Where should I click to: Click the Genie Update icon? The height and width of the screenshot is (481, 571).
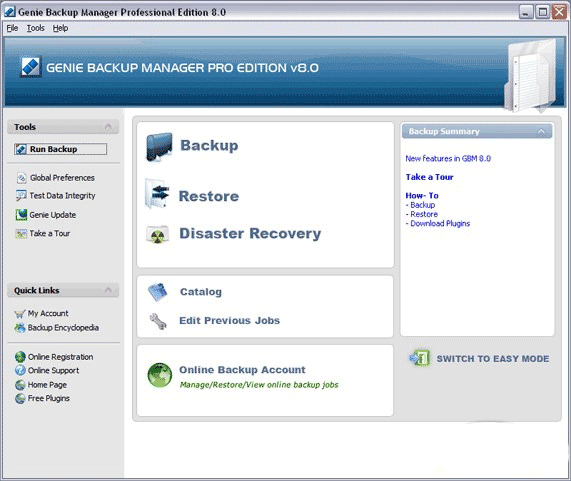tap(21, 215)
